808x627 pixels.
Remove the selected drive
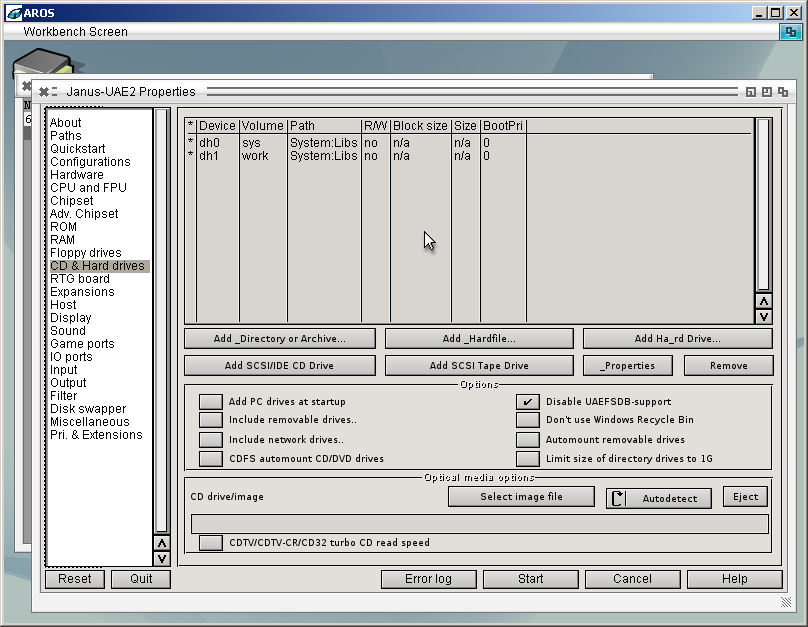point(729,365)
